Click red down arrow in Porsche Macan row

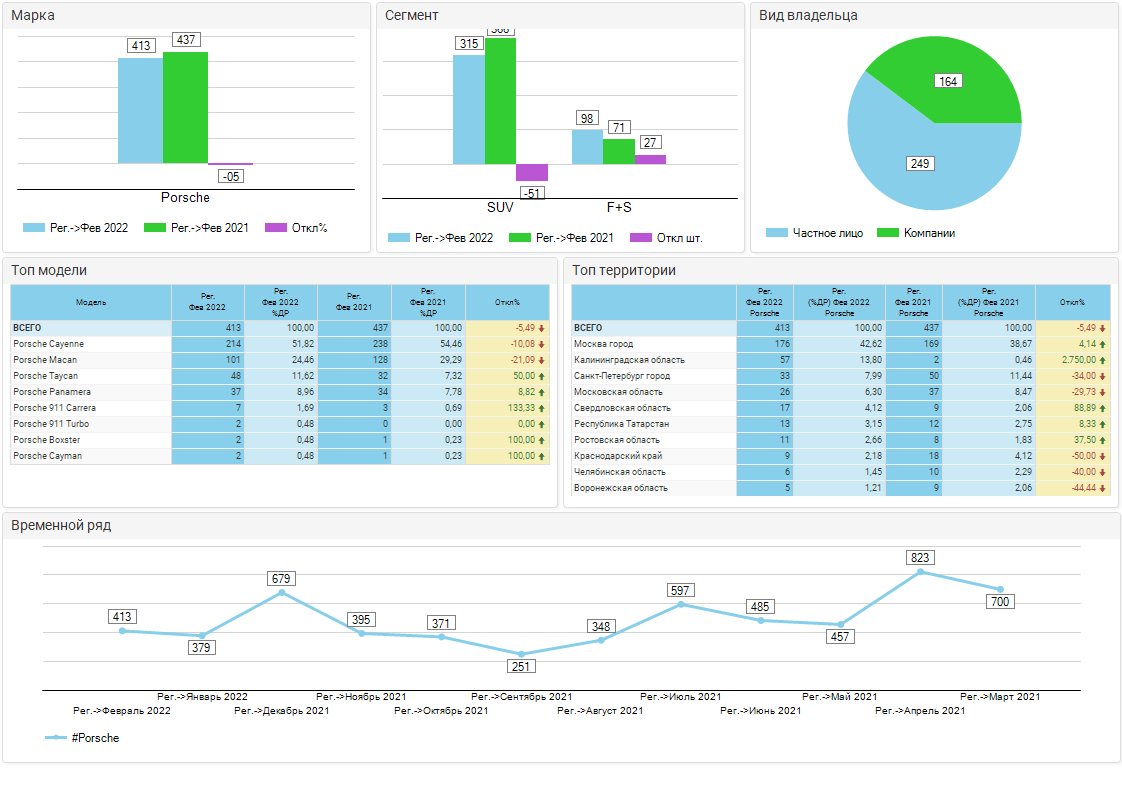541,360
